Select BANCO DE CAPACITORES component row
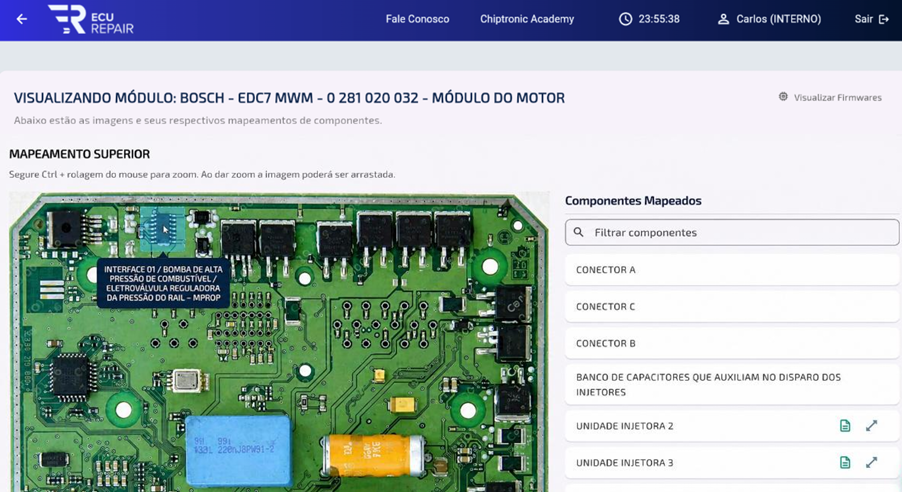902x492 pixels. coord(732,384)
